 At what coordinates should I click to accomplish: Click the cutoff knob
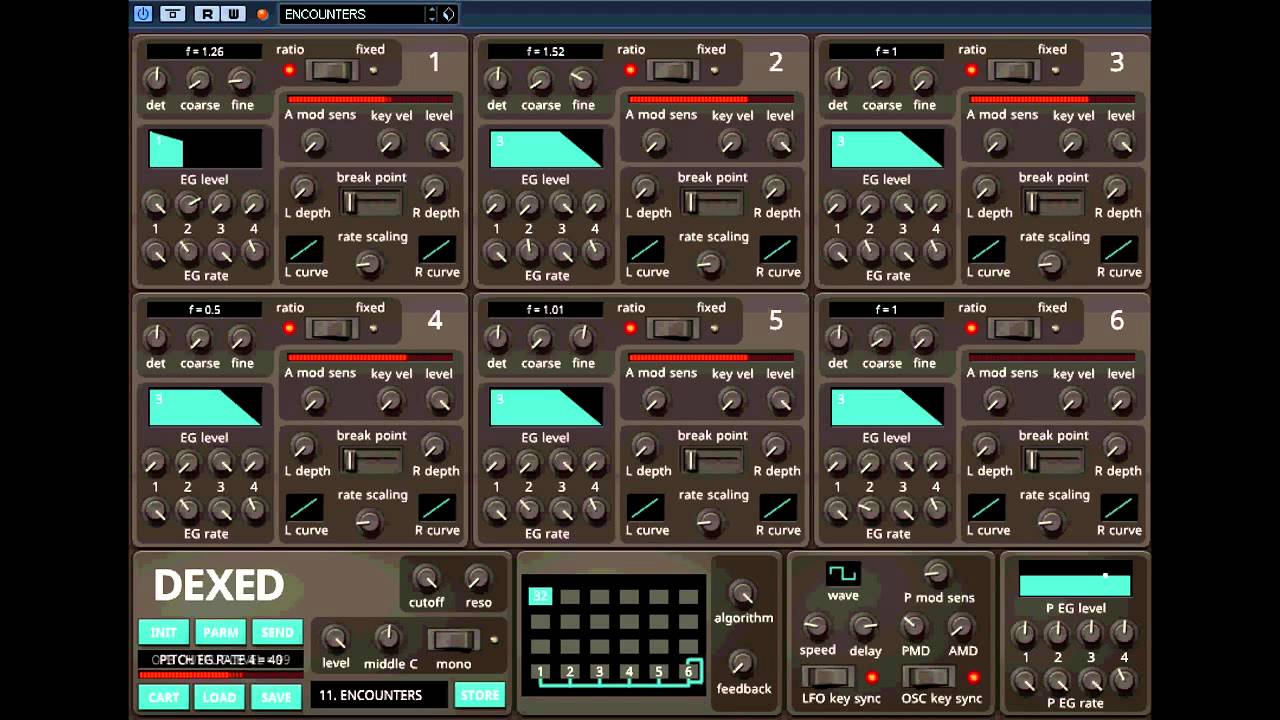point(426,578)
